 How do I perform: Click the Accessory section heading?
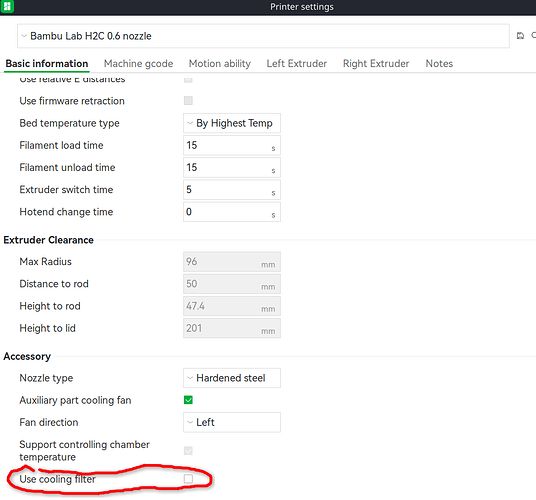point(27,356)
